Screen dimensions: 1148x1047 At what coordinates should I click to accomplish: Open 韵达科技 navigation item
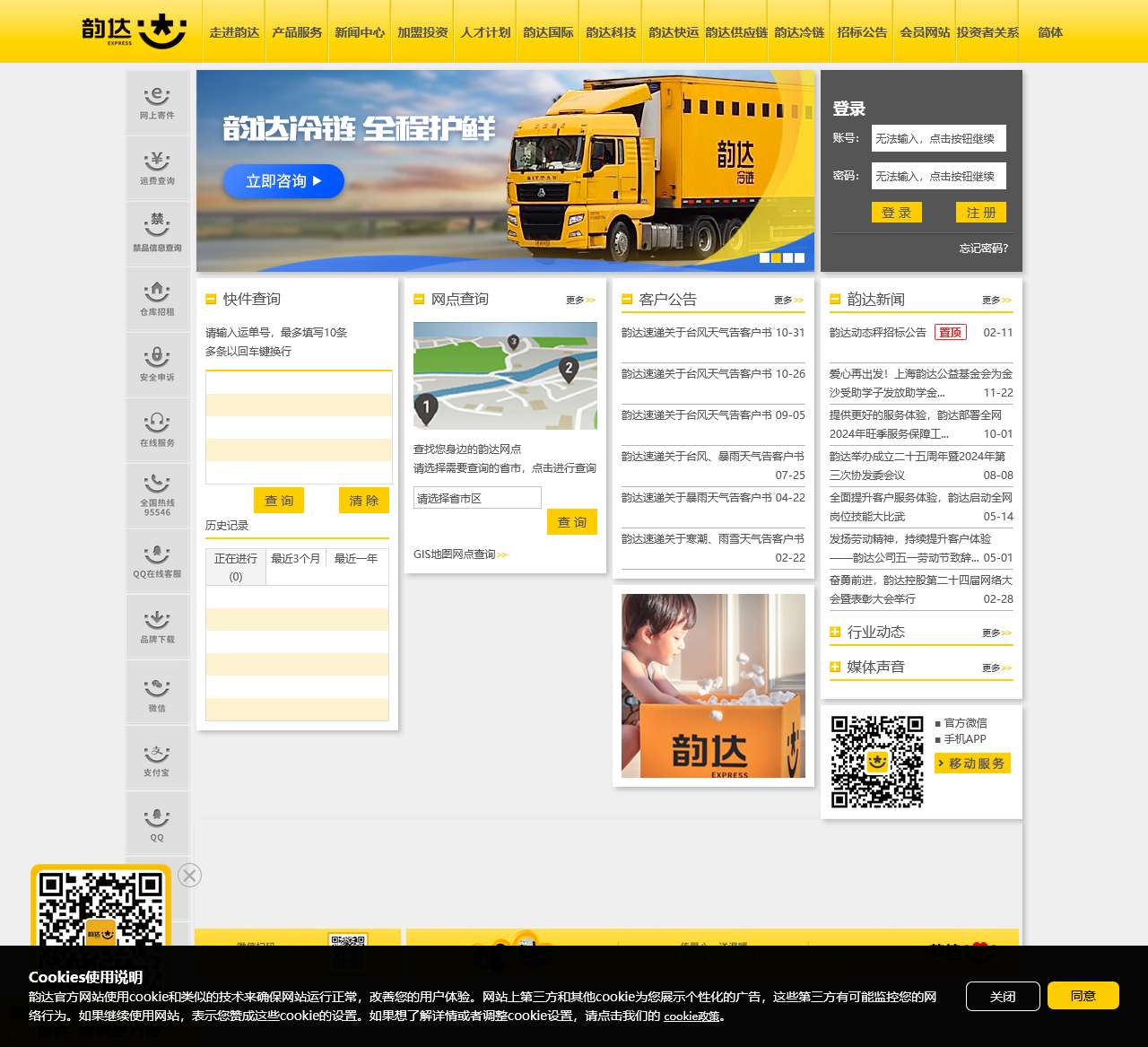611,31
